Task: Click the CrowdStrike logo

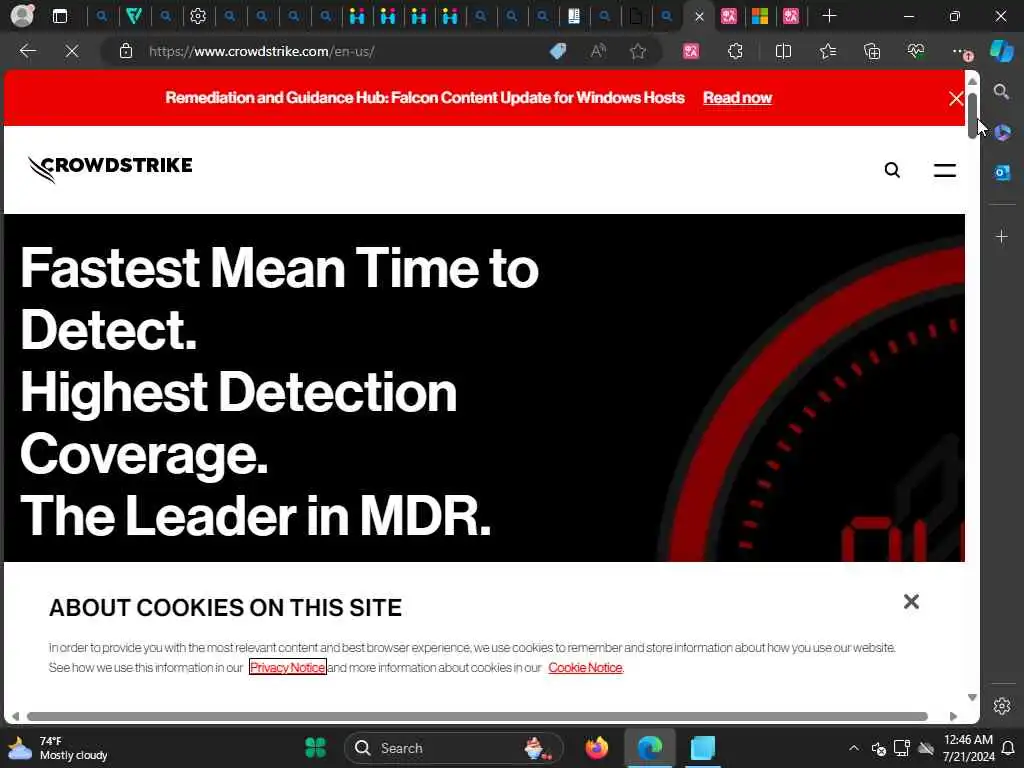Action: [110, 168]
